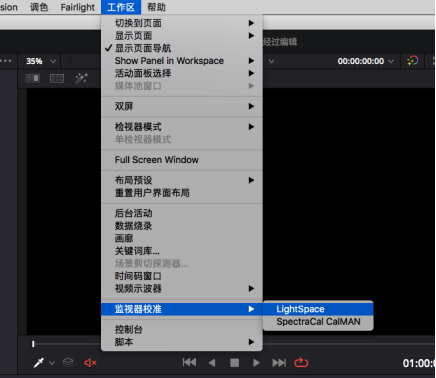Select the qualifier eyedropper tool

pyautogui.click(x=39, y=363)
